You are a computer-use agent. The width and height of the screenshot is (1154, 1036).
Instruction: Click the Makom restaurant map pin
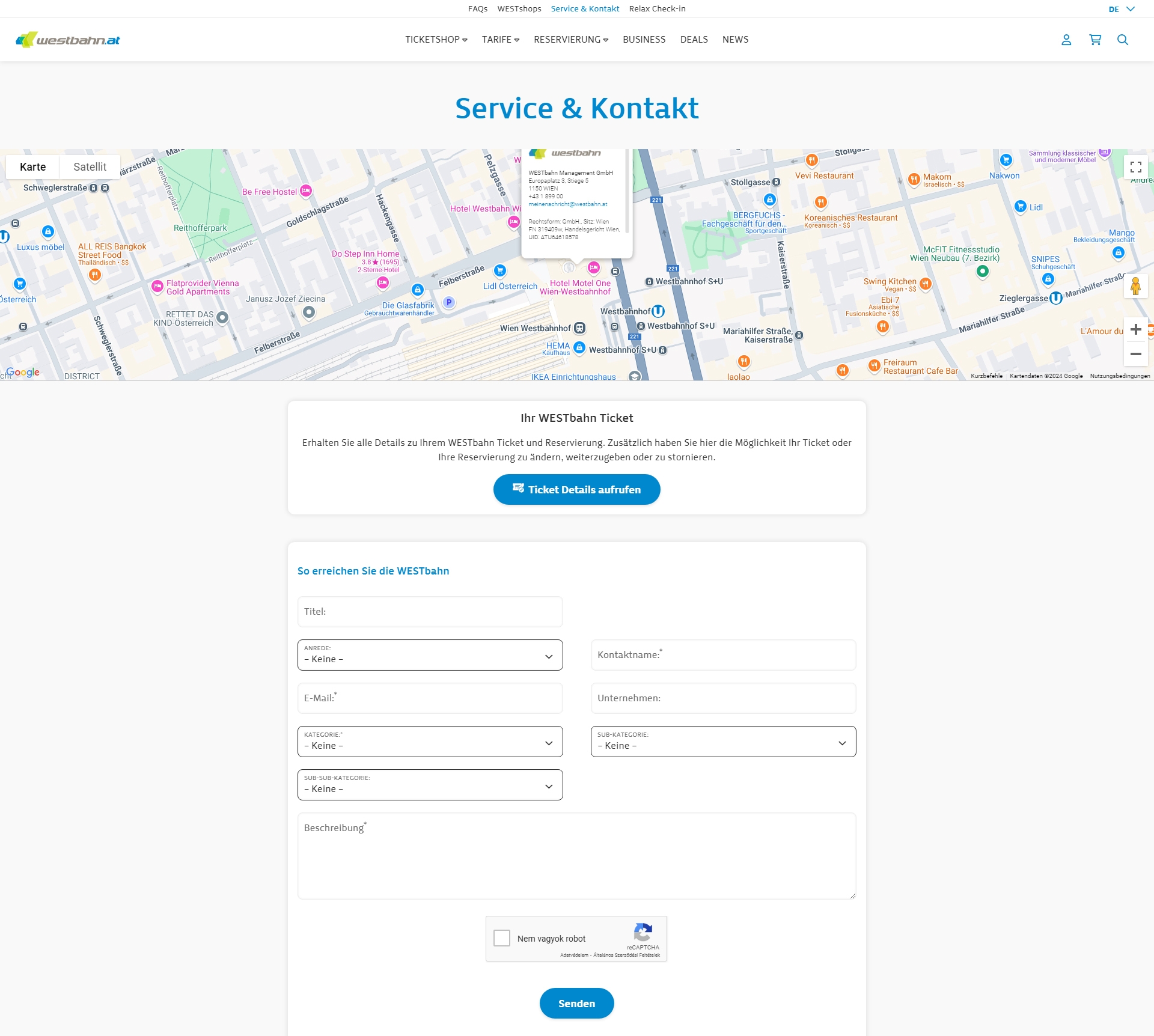914,179
